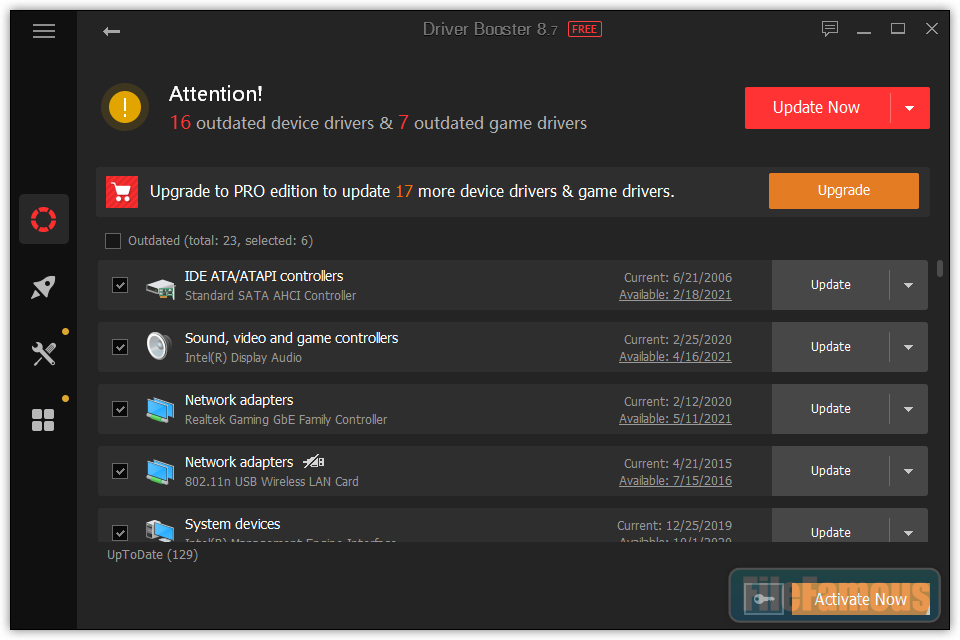This screenshot has width=960, height=640.
Task: Click the System devices computer icon
Action: pos(160,530)
